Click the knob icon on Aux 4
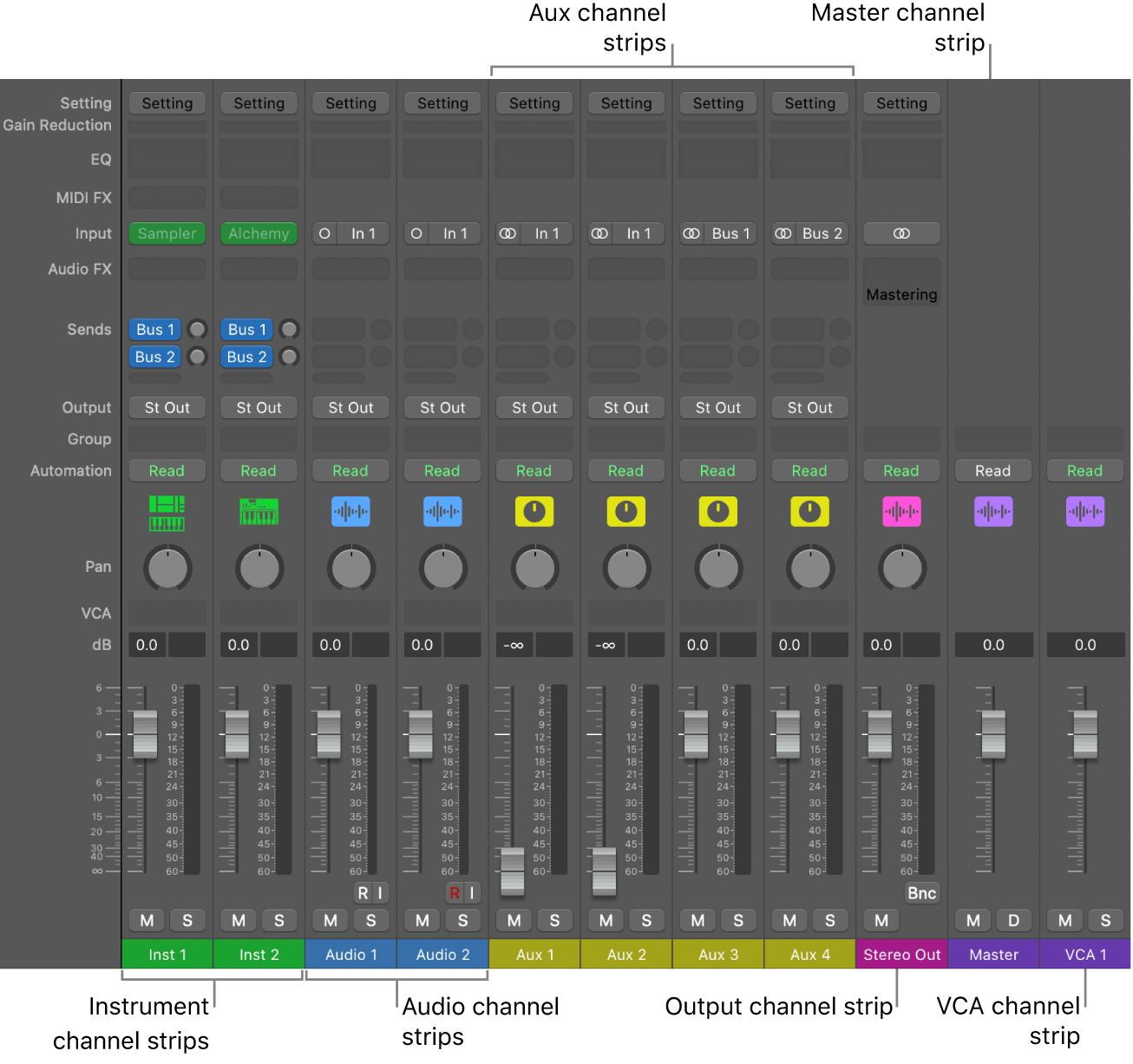 coord(809,512)
